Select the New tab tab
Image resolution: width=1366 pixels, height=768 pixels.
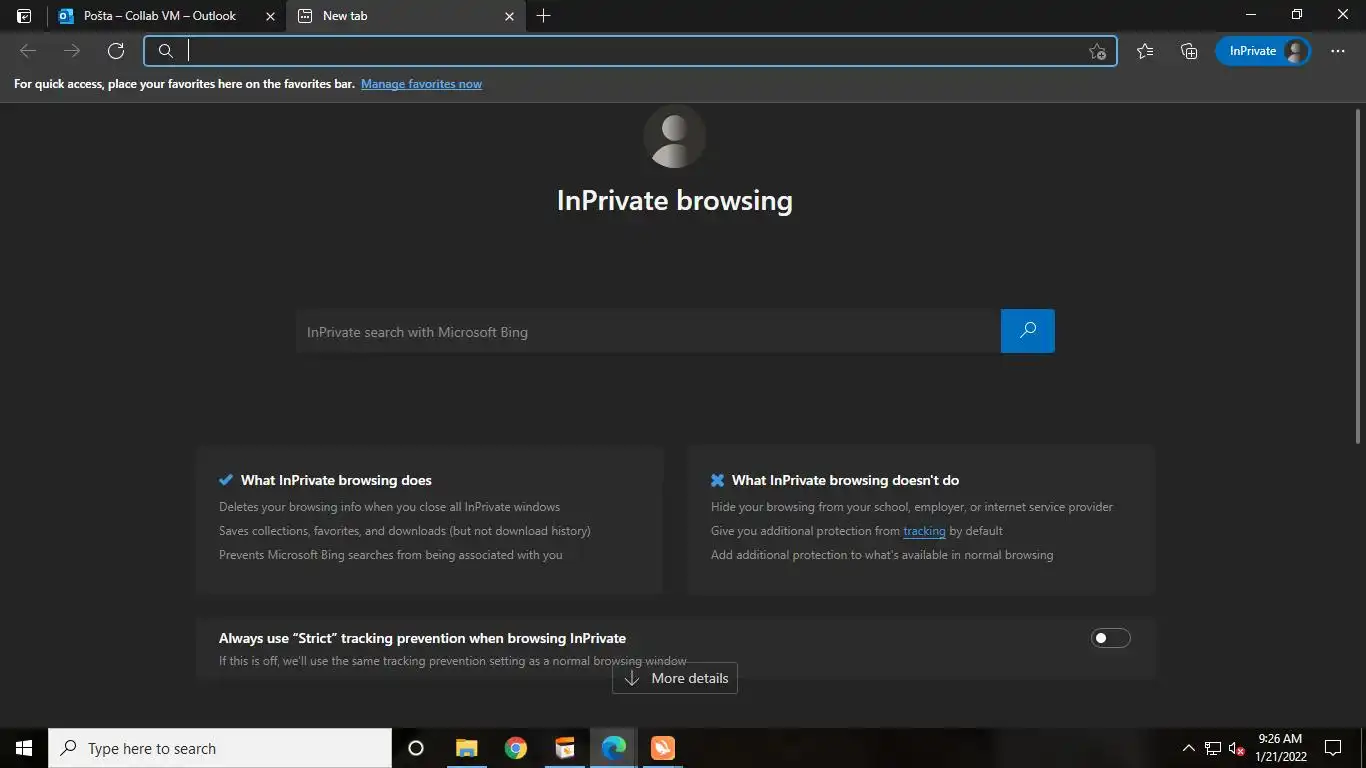click(405, 16)
